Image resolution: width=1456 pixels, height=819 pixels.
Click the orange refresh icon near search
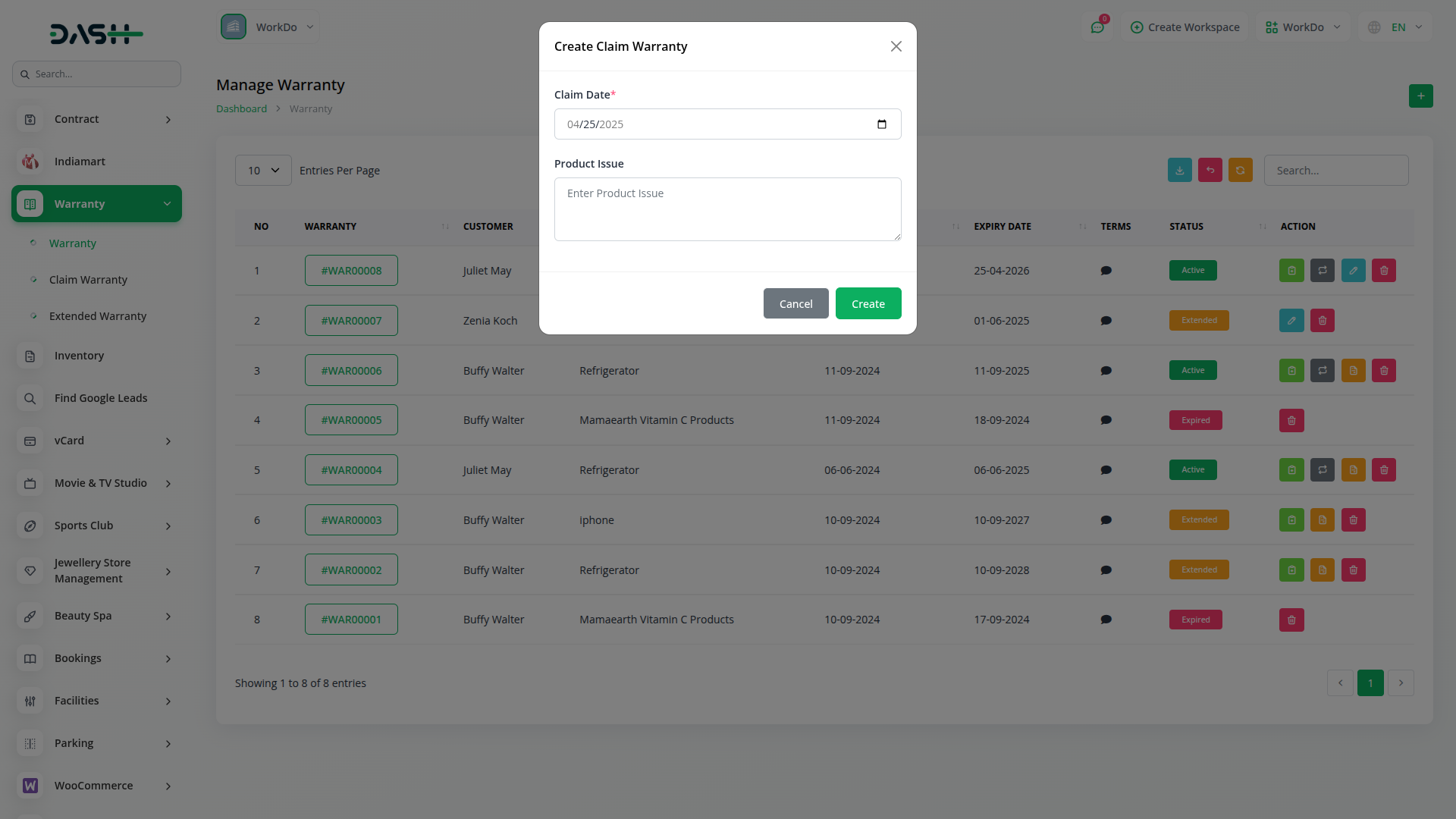point(1240,171)
